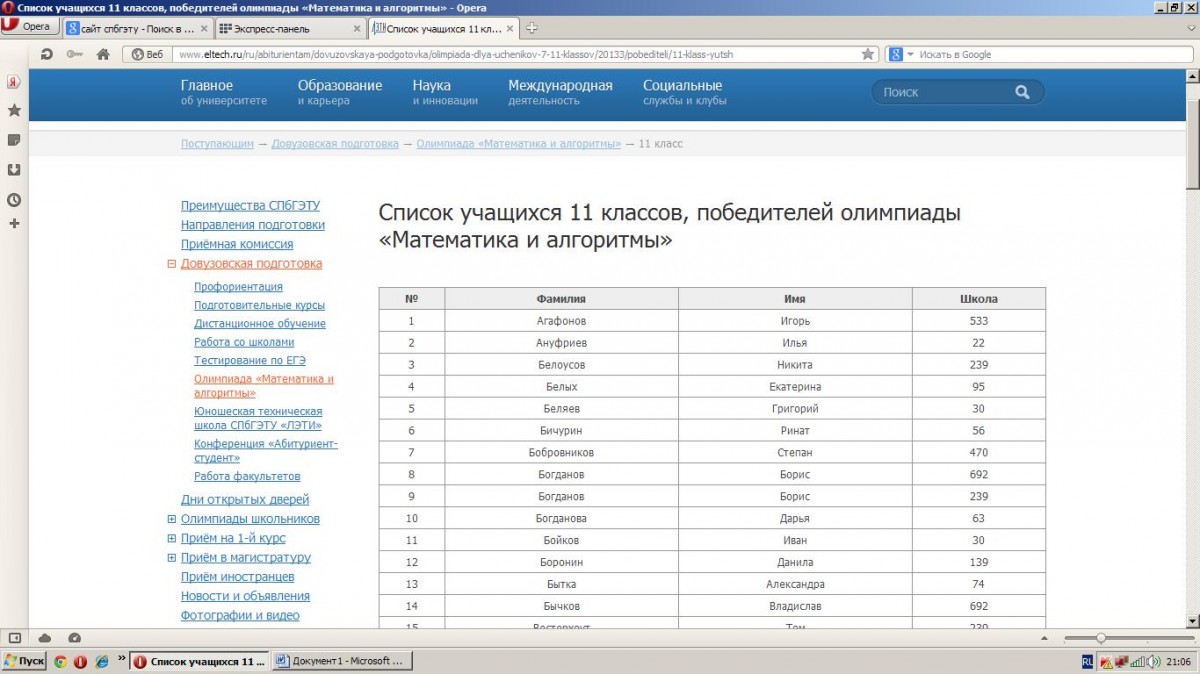Screen dimensions: 1200x674
Task: Adjust the page zoom slider
Action: (1100, 638)
